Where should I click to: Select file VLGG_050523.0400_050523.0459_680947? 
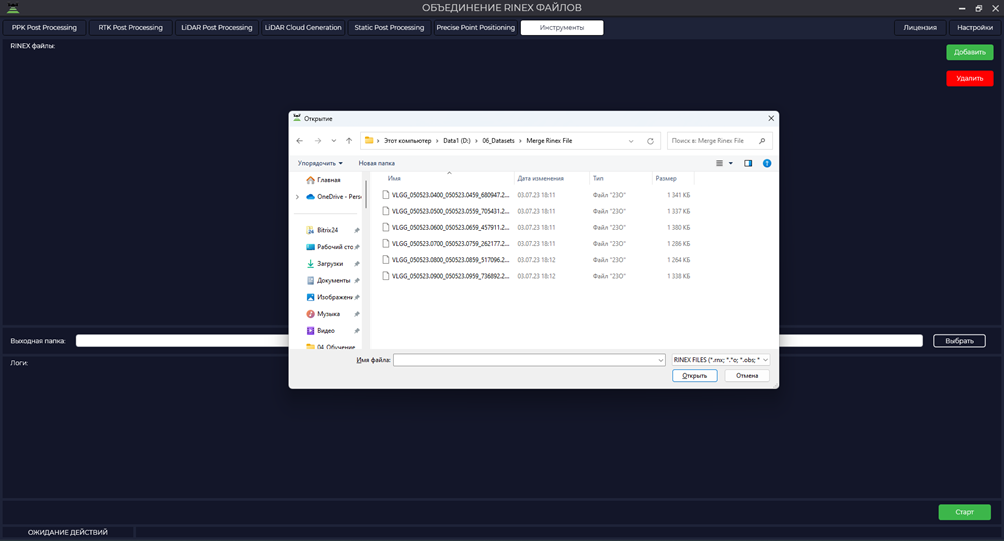click(x=450, y=195)
